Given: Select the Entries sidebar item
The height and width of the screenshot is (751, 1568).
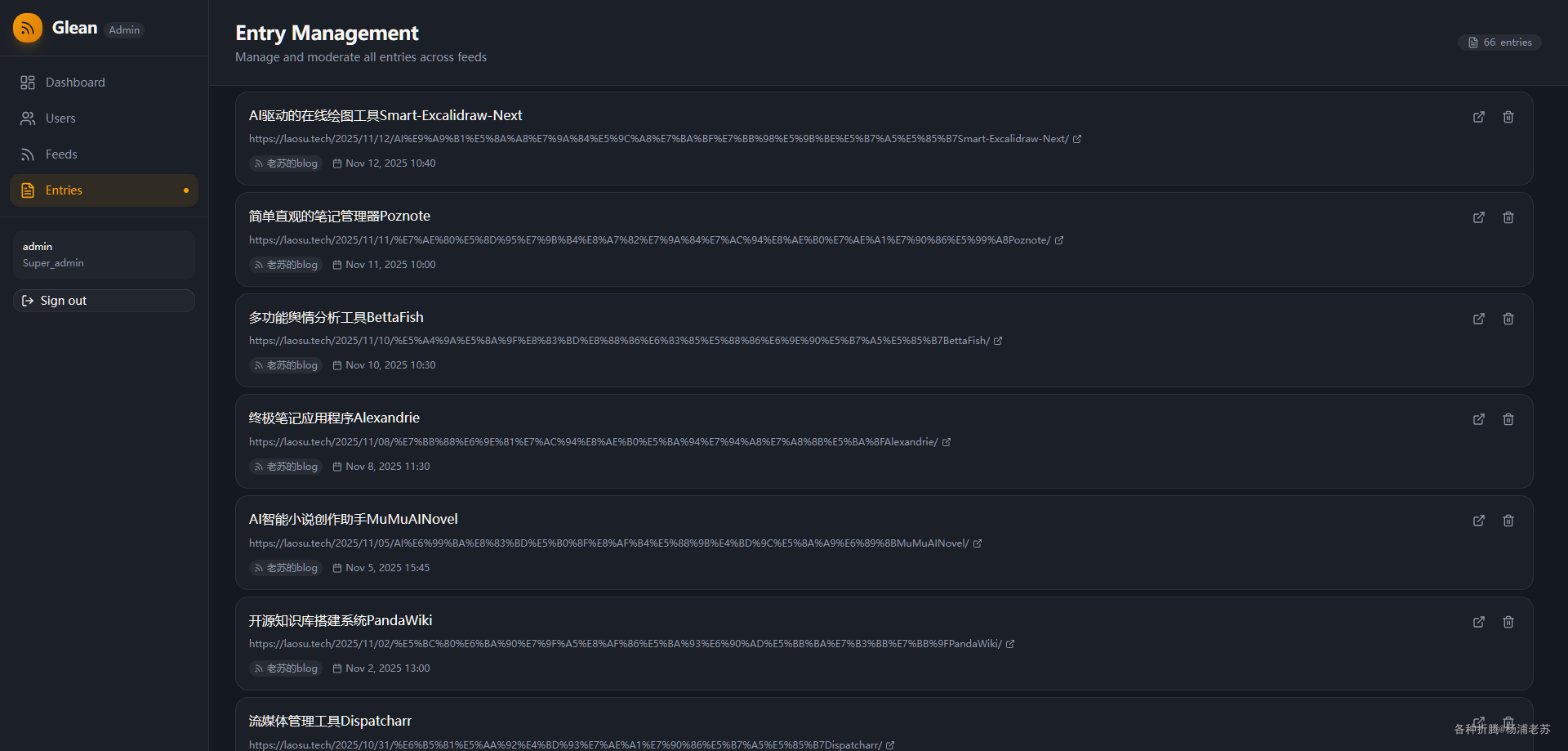Looking at the screenshot, I should [x=64, y=190].
